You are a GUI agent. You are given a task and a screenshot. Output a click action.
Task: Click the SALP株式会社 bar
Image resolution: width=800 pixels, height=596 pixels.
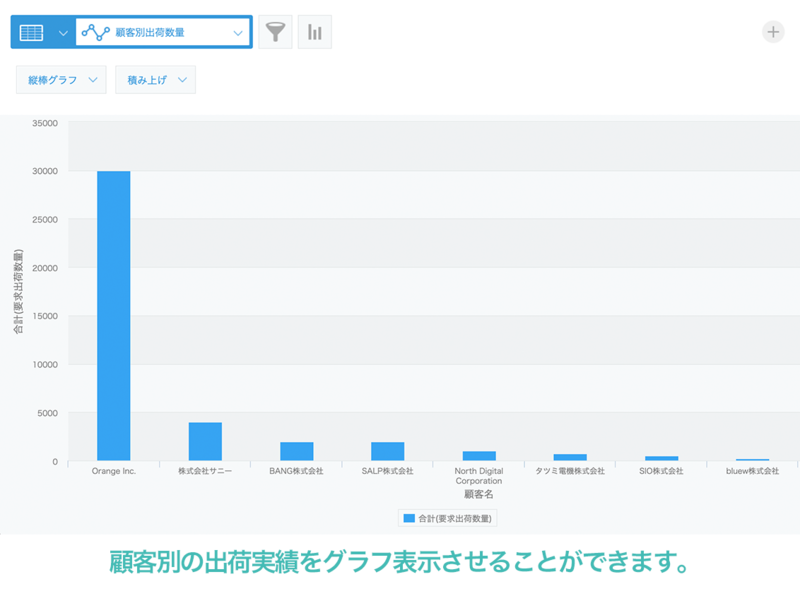[x=388, y=451]
